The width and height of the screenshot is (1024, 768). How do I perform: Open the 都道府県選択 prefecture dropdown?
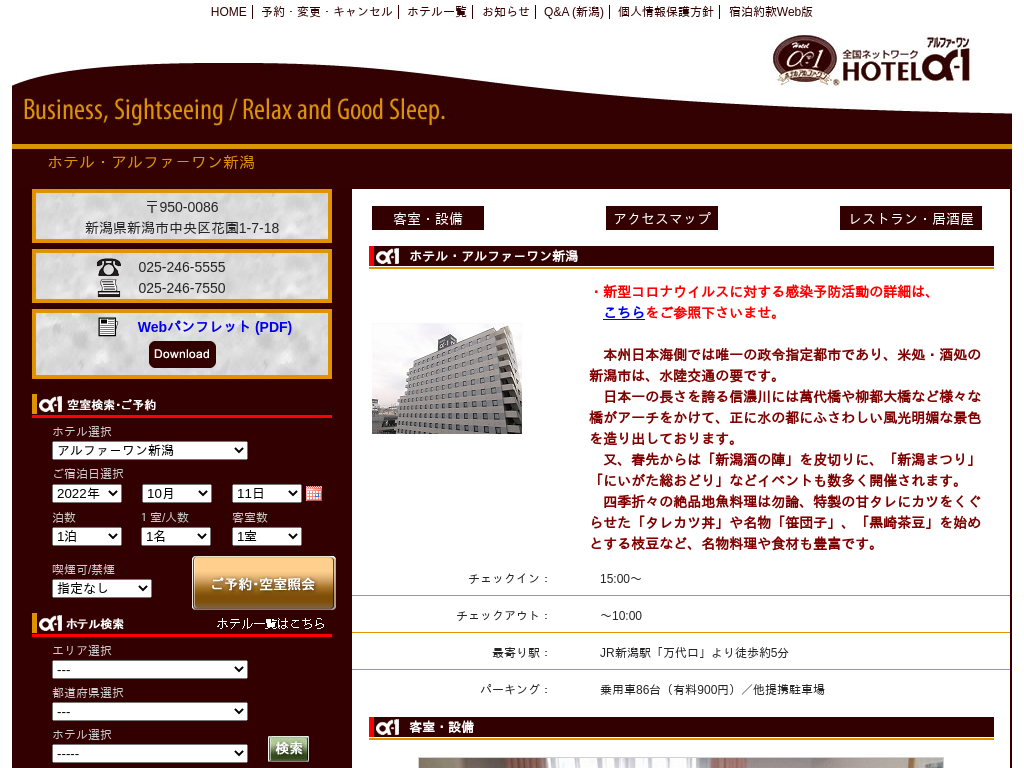pyautogui.click(x=150, y=711)
